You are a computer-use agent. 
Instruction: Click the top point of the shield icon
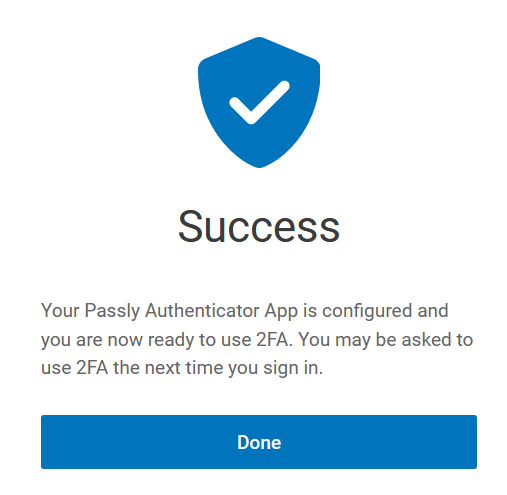tap(259, 39)
